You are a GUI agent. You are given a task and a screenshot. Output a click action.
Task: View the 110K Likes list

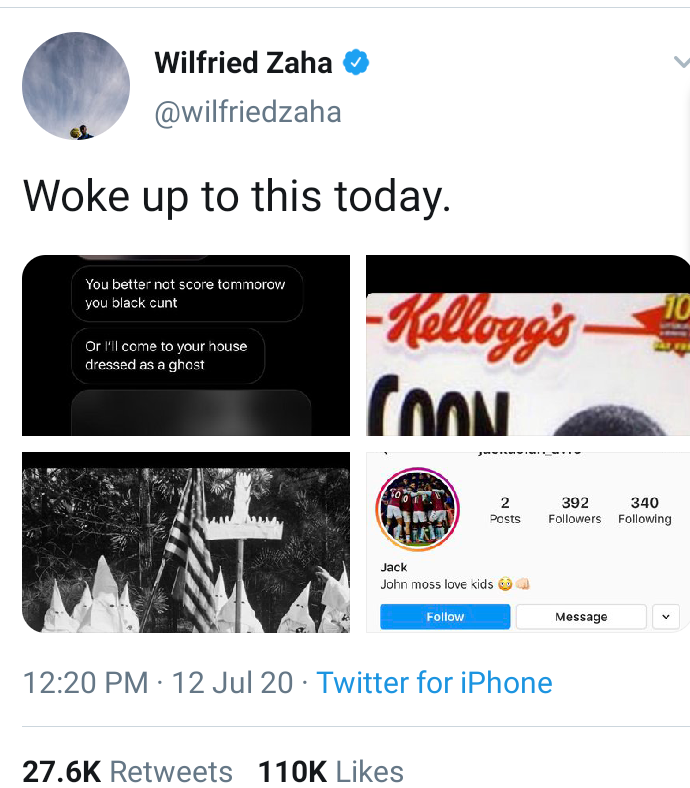[331, 772]
